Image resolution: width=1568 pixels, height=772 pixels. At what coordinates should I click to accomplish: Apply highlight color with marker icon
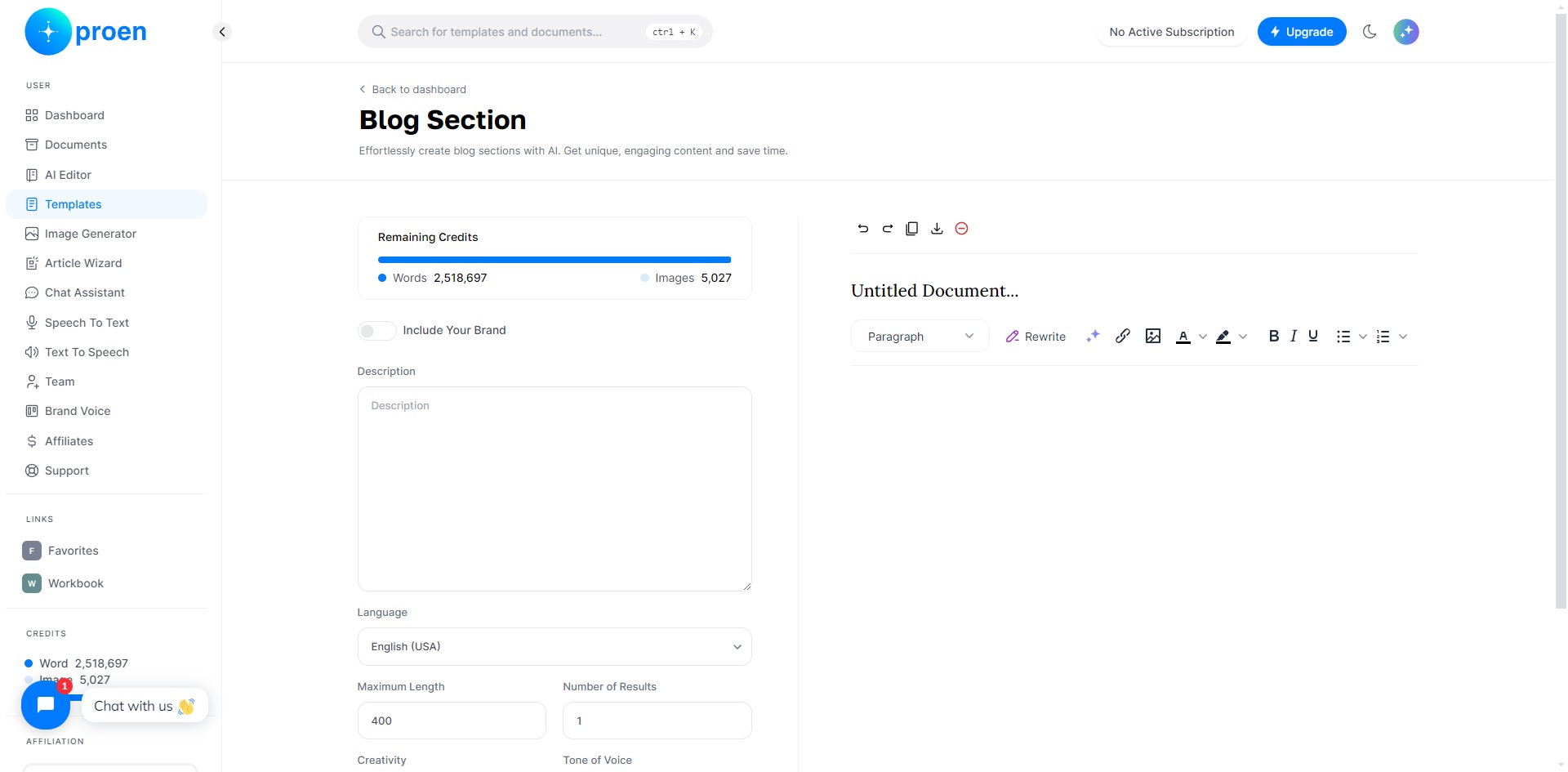click(x=1223, y=337)
